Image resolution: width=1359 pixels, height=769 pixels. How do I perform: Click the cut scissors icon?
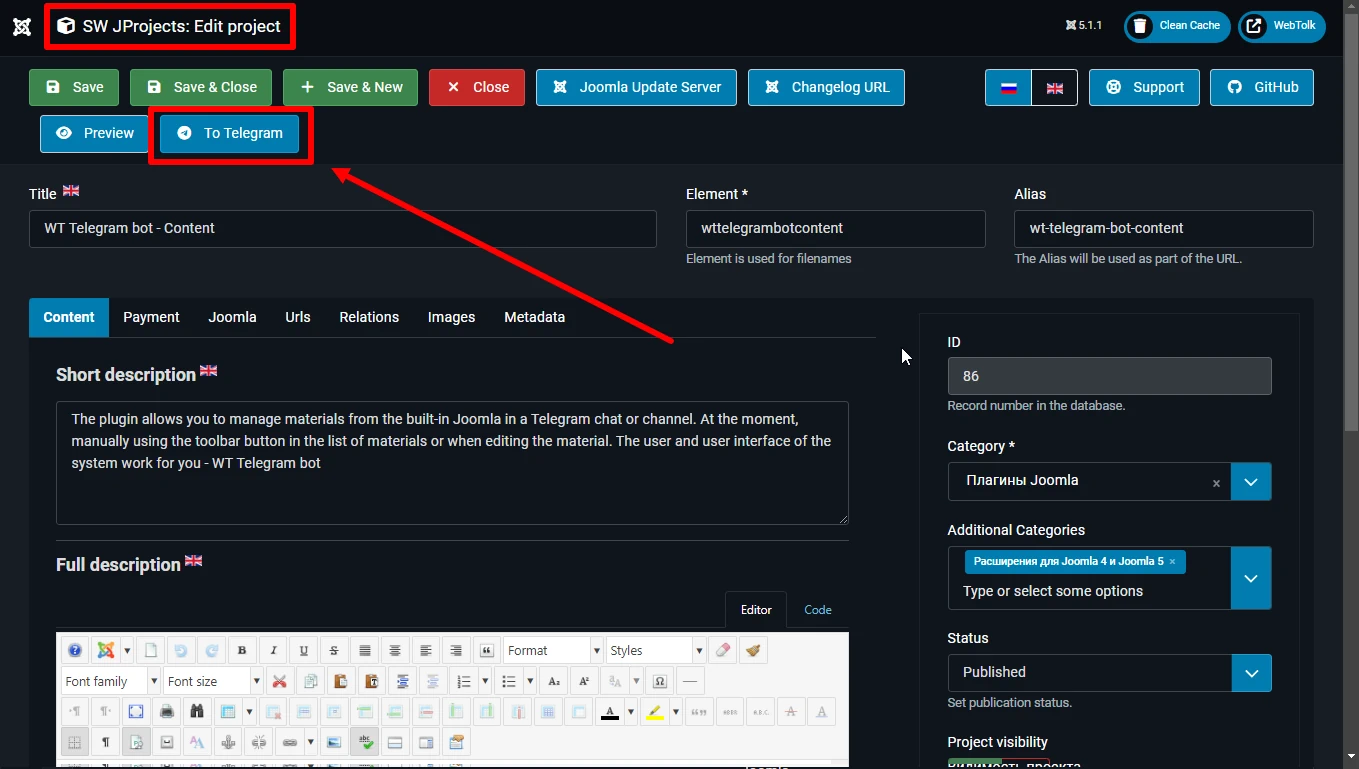(x=279, y=681)
